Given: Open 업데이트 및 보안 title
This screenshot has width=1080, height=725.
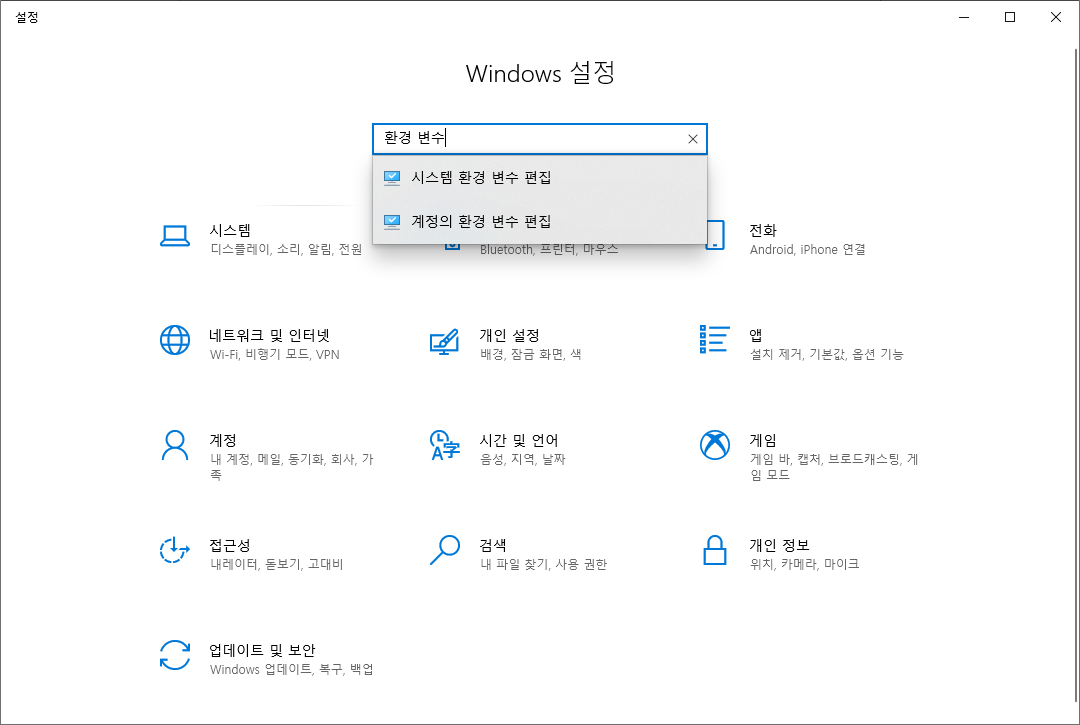Looking at the screenshot, I should [x=262, y=650].
